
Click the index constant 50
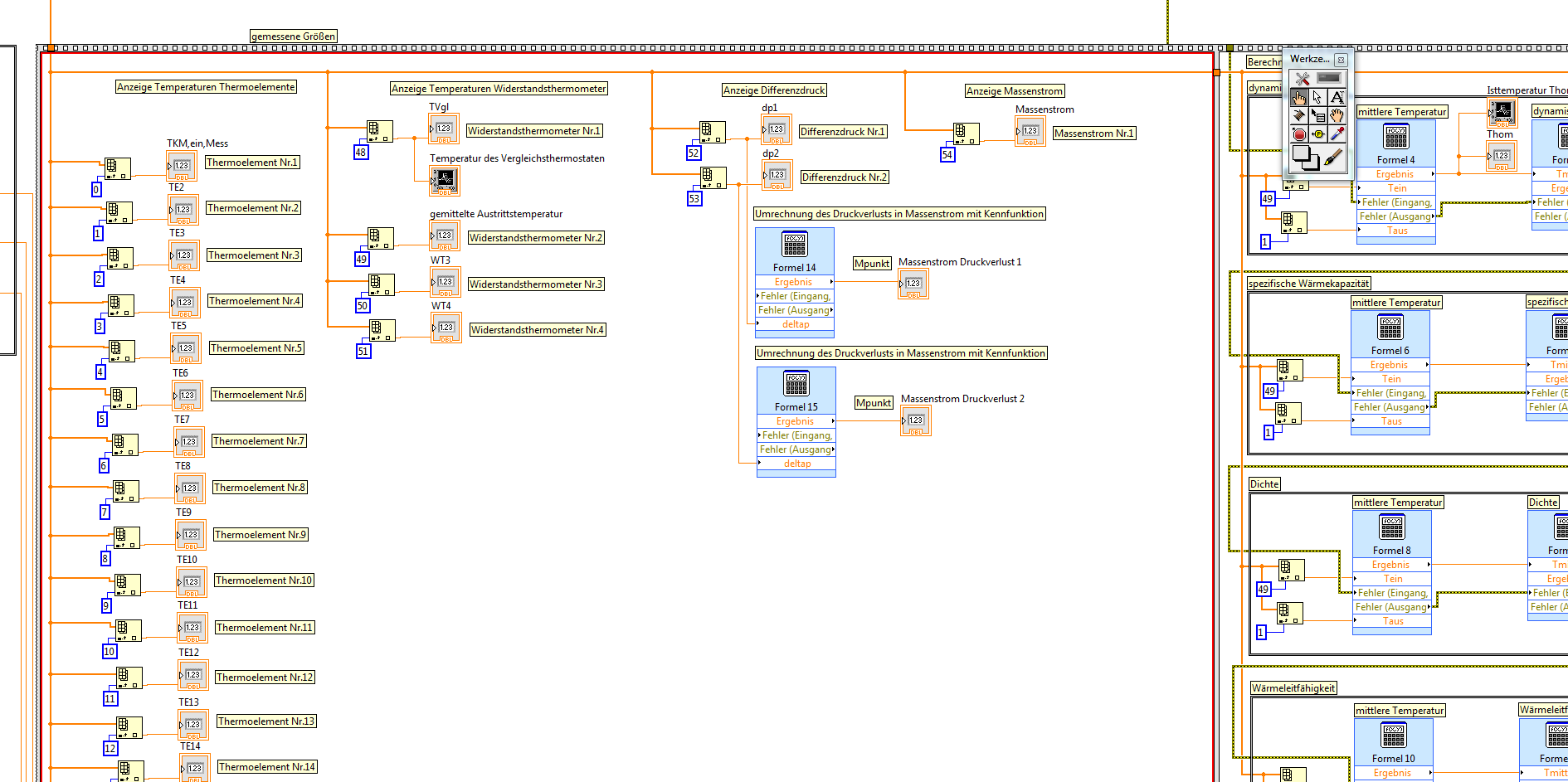coord(363,306)
